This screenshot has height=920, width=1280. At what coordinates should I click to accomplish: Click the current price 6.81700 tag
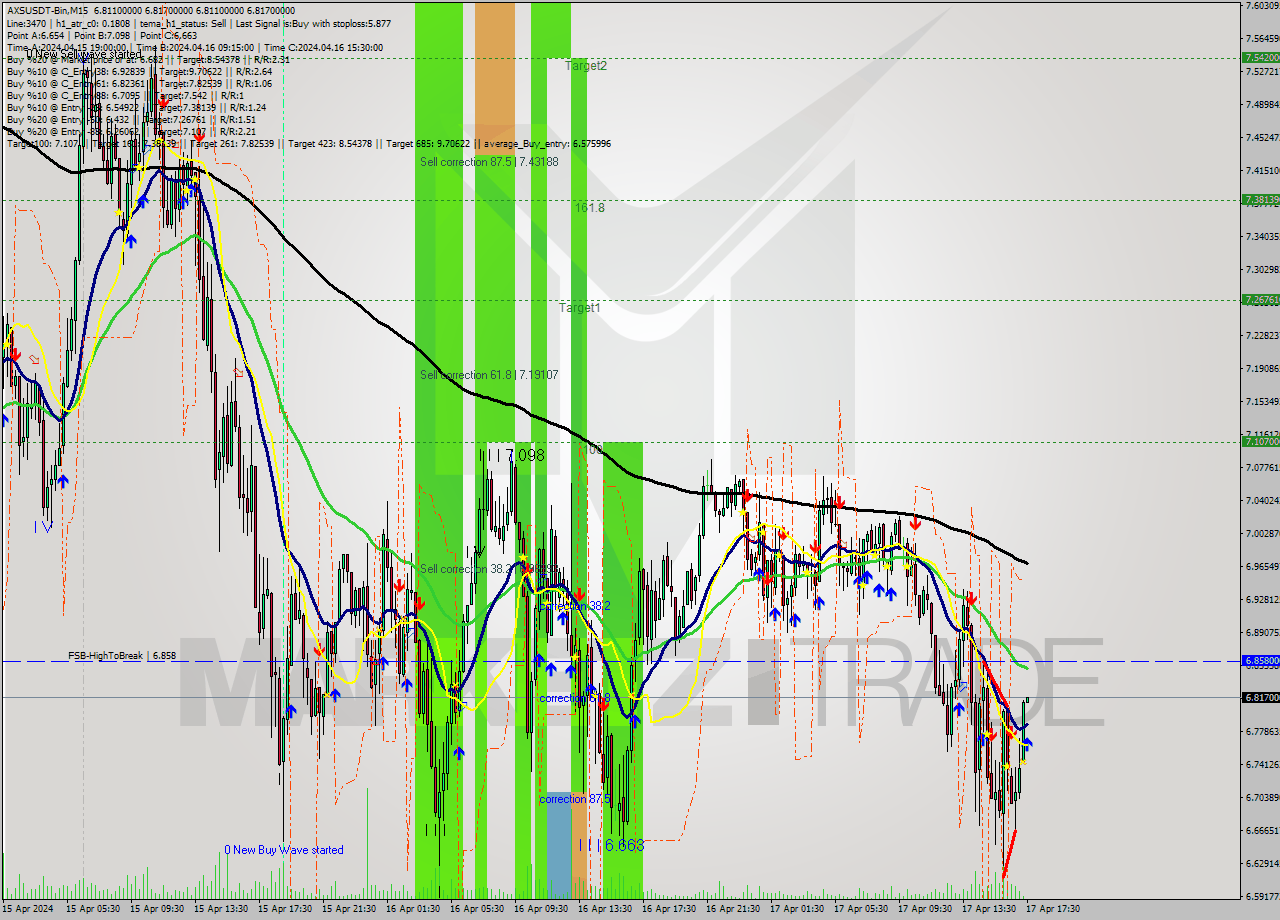click(1260, 697)
